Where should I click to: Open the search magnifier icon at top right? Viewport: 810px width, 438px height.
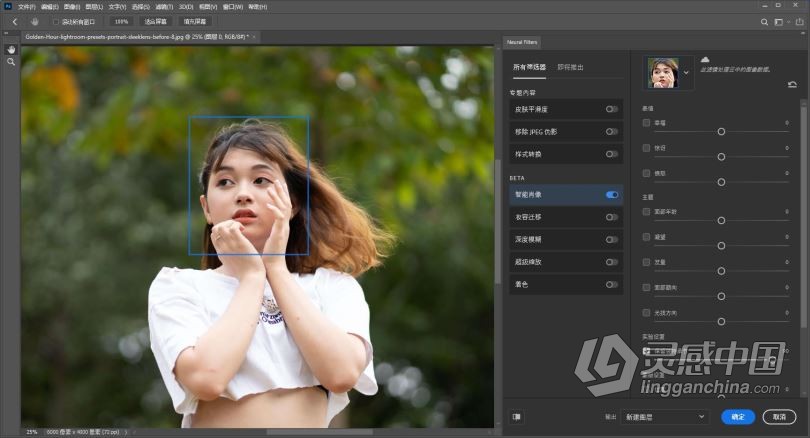point(764,22)
